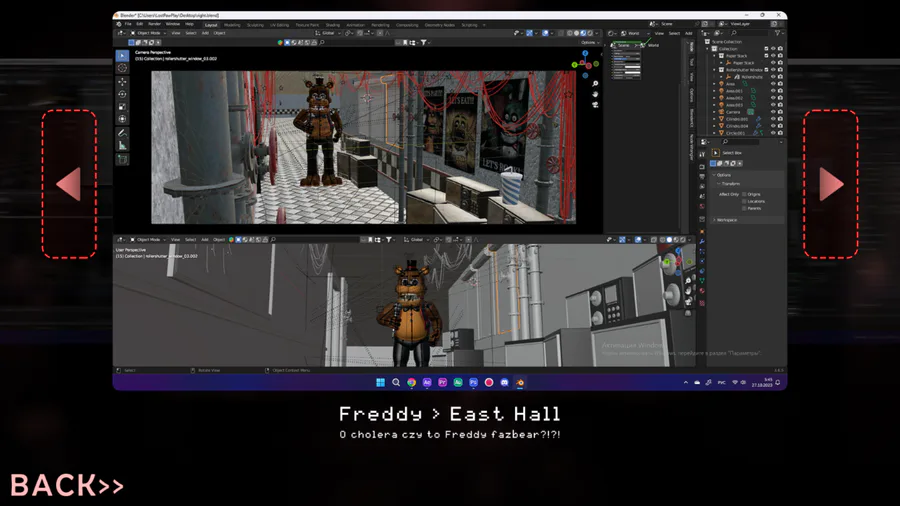Open View menu in shader editor header
Viewport: 900px width, 506px height.
(x=660, y=33)
